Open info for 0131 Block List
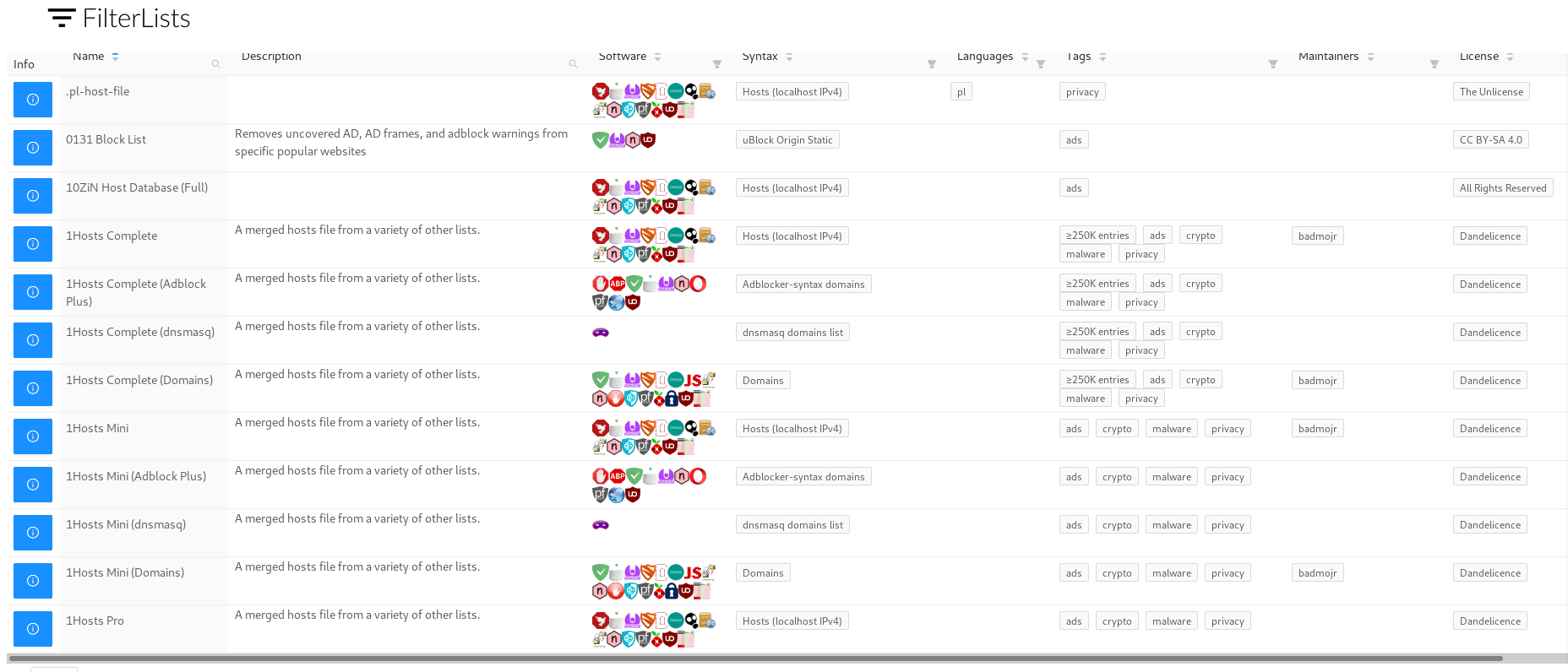This screenshot has height=672, width=1568. pyautogui.click(x=33, y=148)
